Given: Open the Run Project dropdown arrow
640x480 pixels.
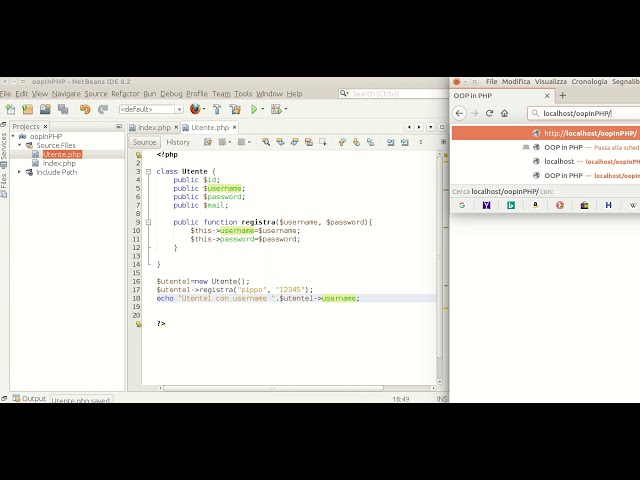Looking at the screenshot, I should tap(262, 109).
